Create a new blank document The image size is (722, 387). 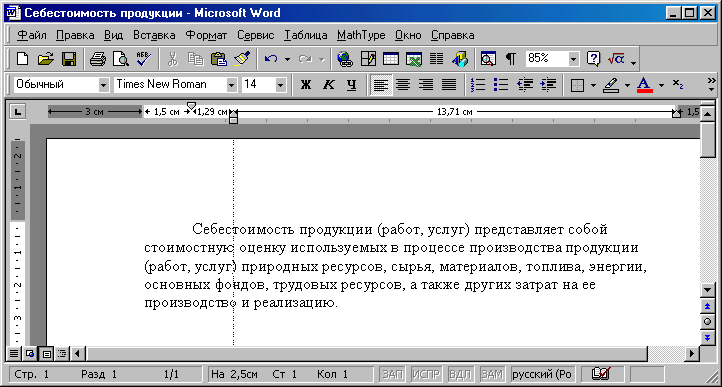click(x=22, y=59)
